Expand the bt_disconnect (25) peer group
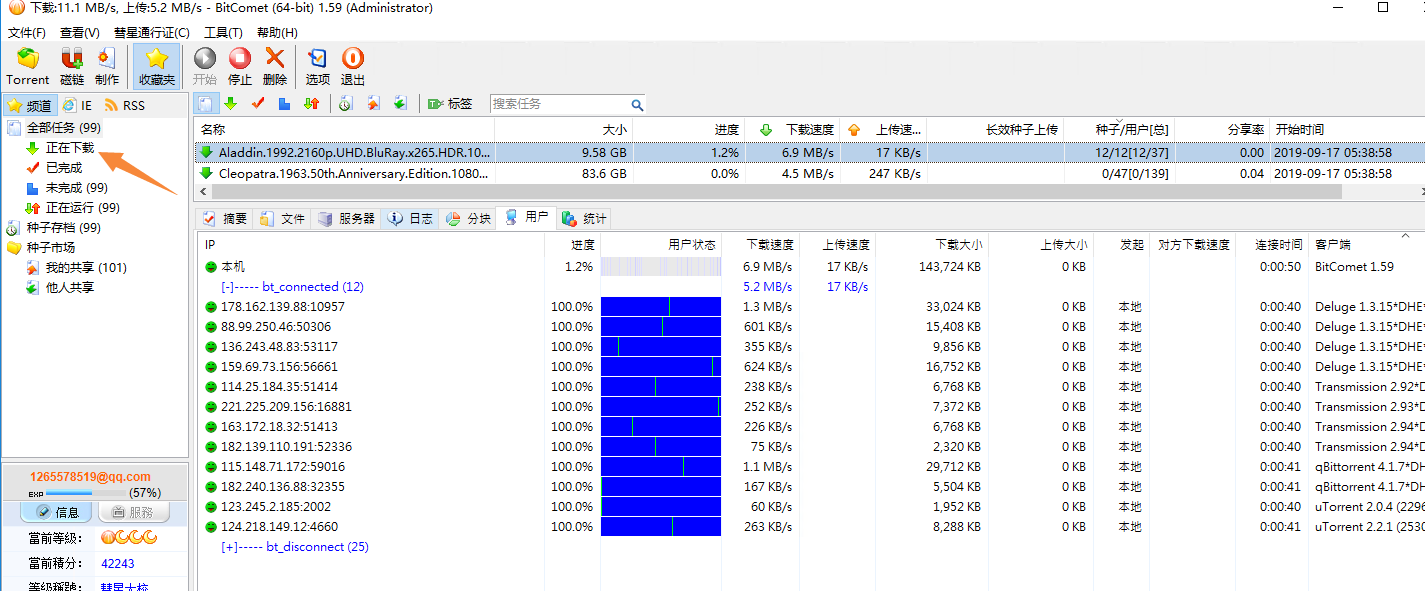 [227, 547]
